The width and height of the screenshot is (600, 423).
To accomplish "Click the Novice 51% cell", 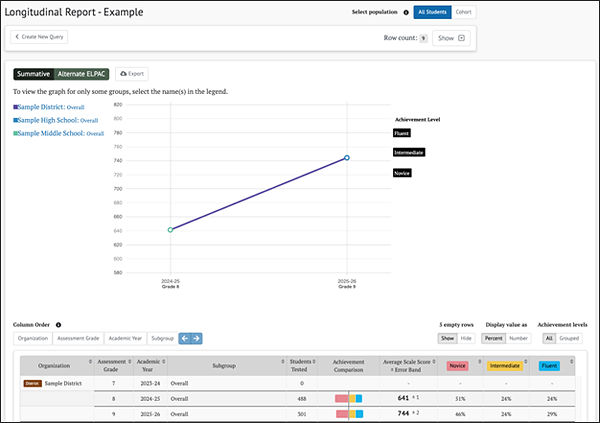I will pyautogui.click(x=460, y=399).
